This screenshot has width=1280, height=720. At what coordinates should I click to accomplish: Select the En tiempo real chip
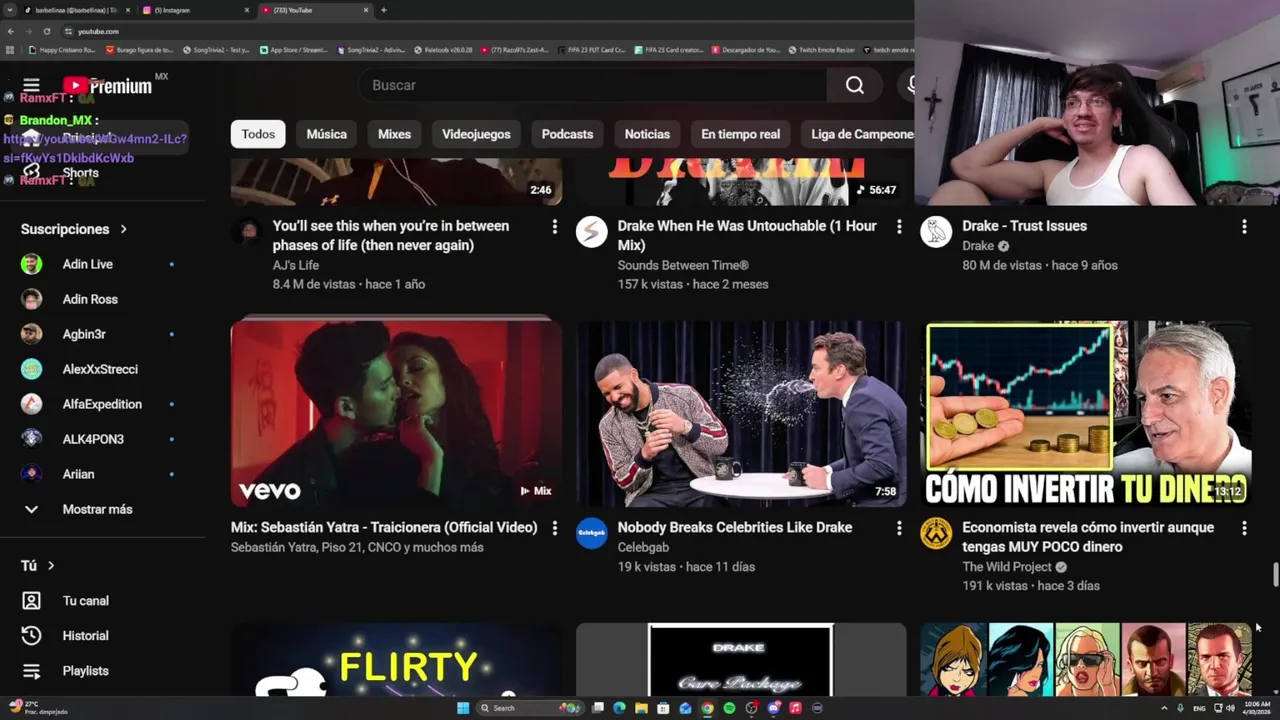pyautogui.click(x=740, y=134)
